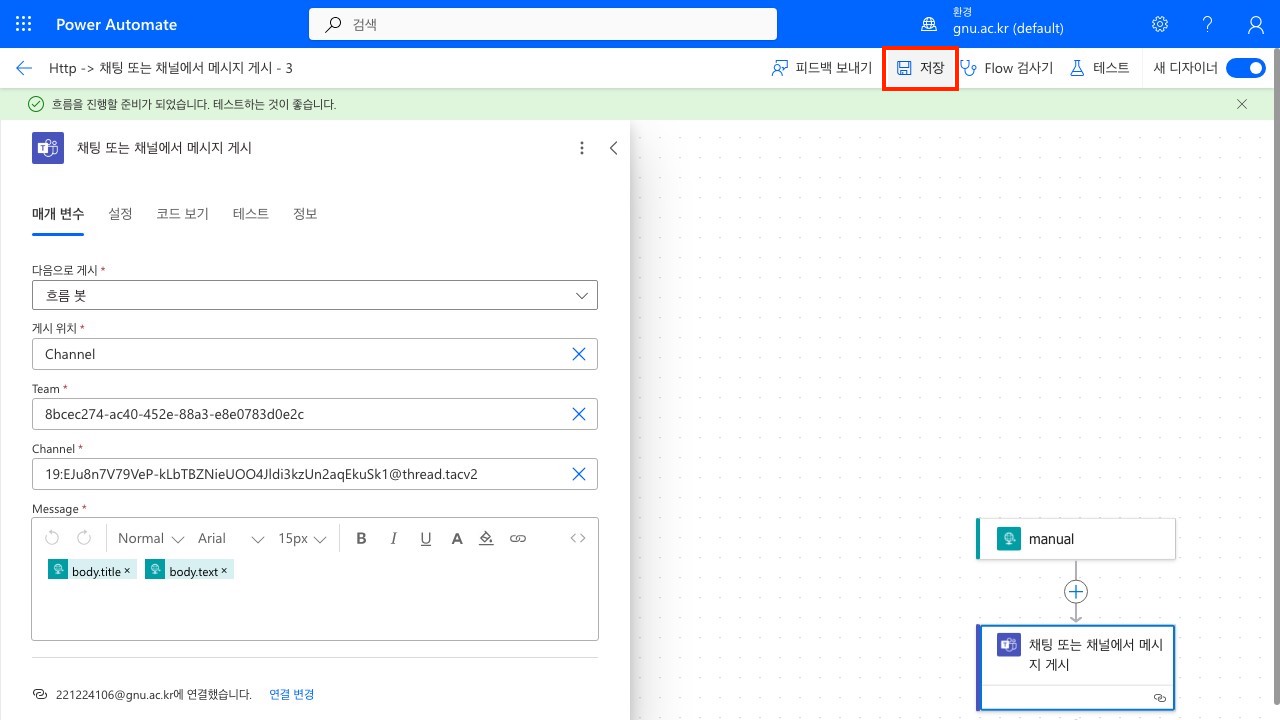The image size is (1280, 720).
Task: Switch to the 설정 tab
Action: [120, 214]
